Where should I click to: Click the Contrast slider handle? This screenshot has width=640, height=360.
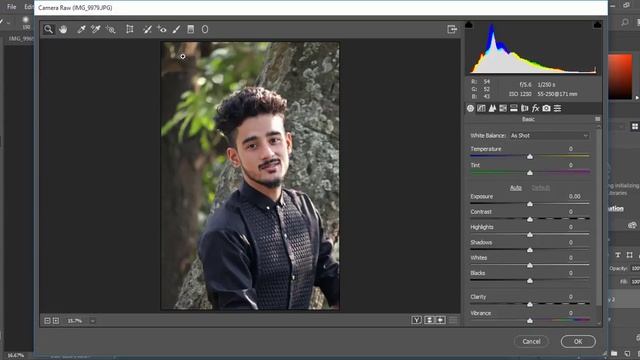coord(530,220)
